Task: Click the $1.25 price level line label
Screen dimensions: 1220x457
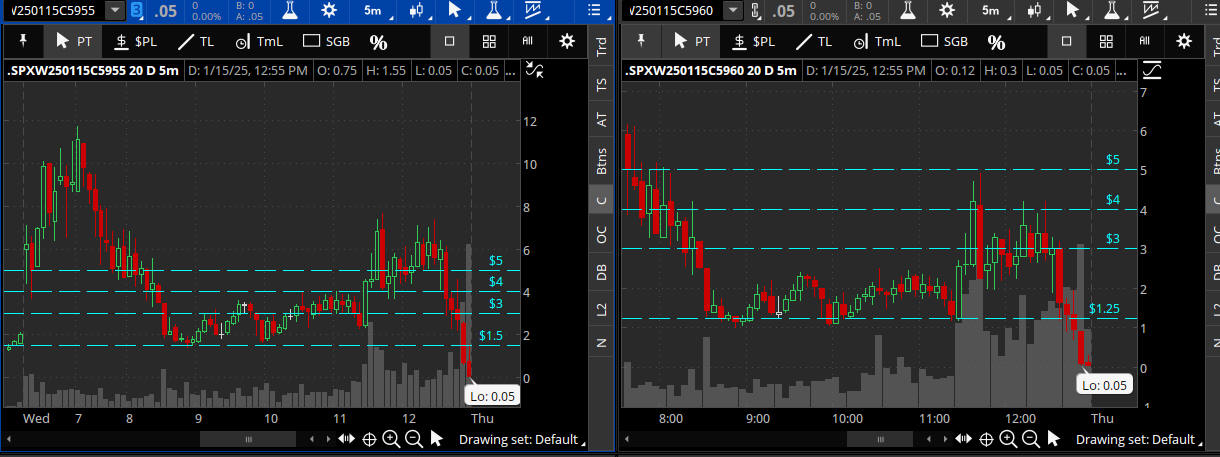Action: point(1103,308)
